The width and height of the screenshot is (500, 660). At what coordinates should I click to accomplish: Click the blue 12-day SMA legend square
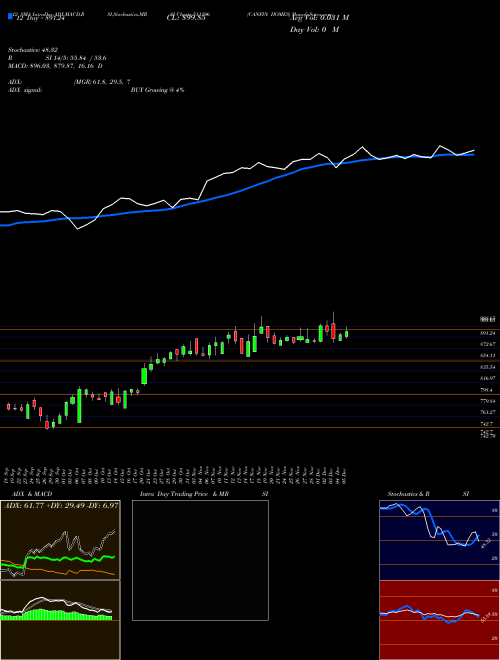coord(10,17)
